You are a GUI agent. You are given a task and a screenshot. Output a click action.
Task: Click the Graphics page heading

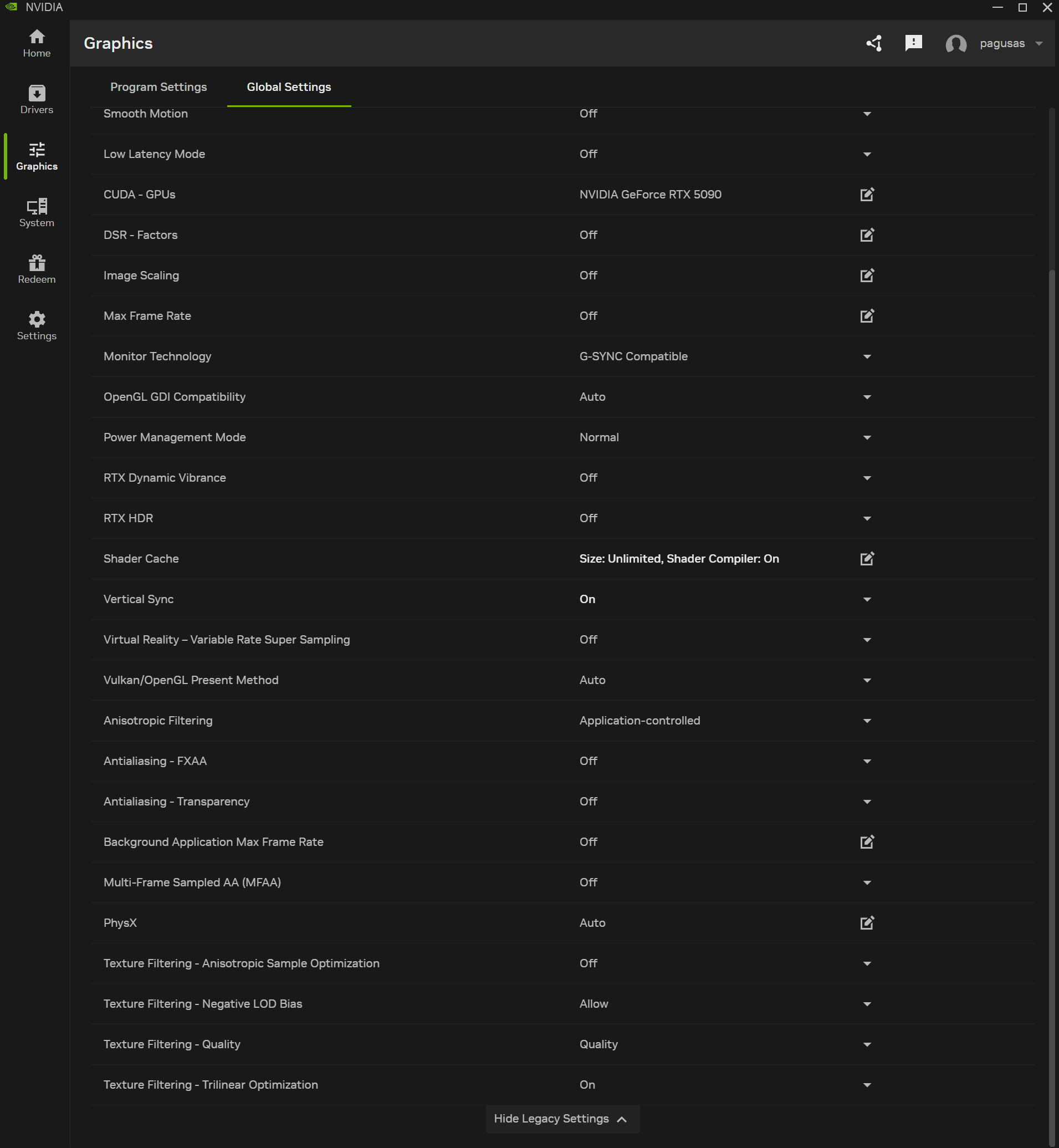coord(118,44)
